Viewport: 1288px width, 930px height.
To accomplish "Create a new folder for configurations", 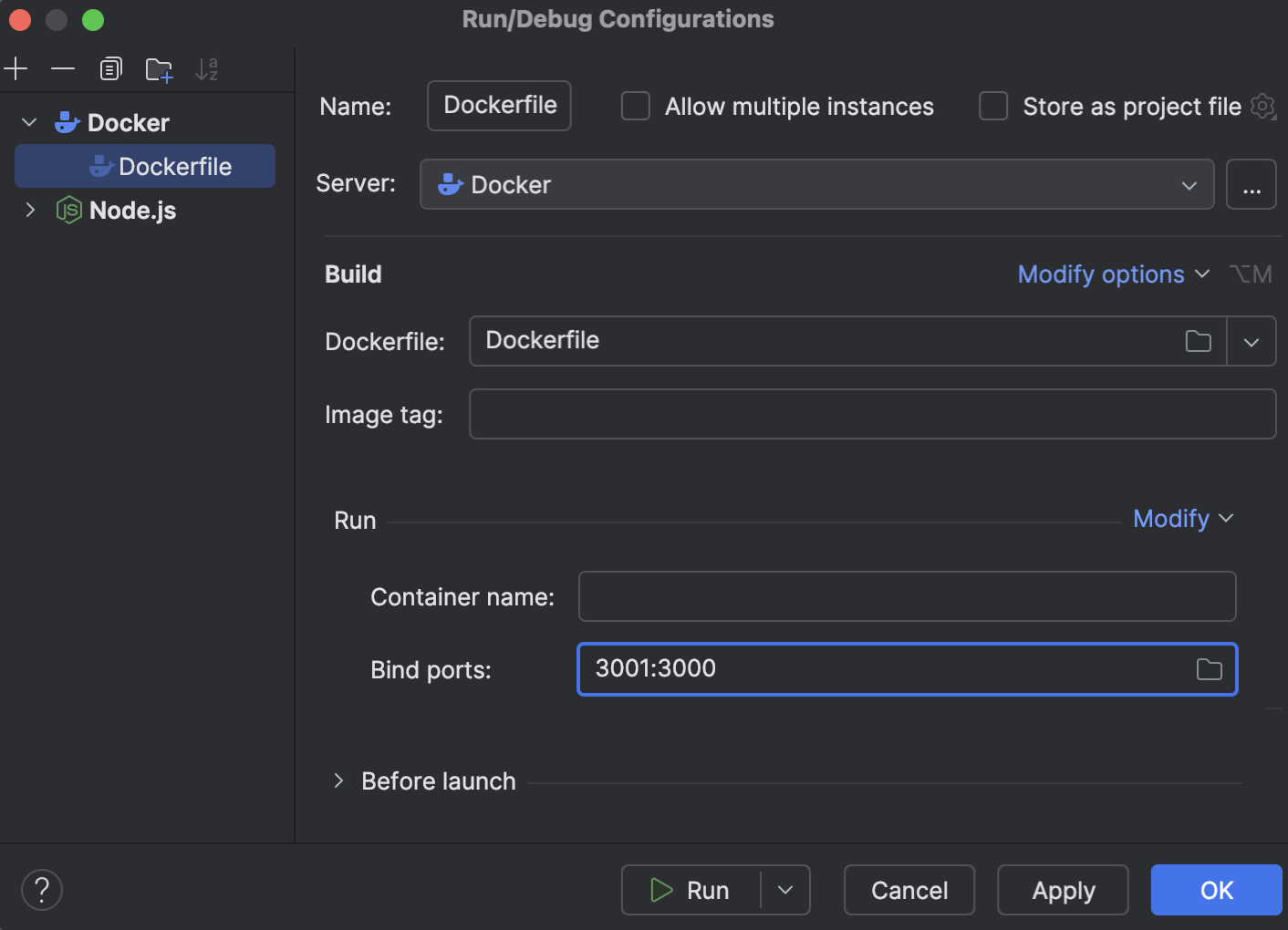I will point(159,68).
